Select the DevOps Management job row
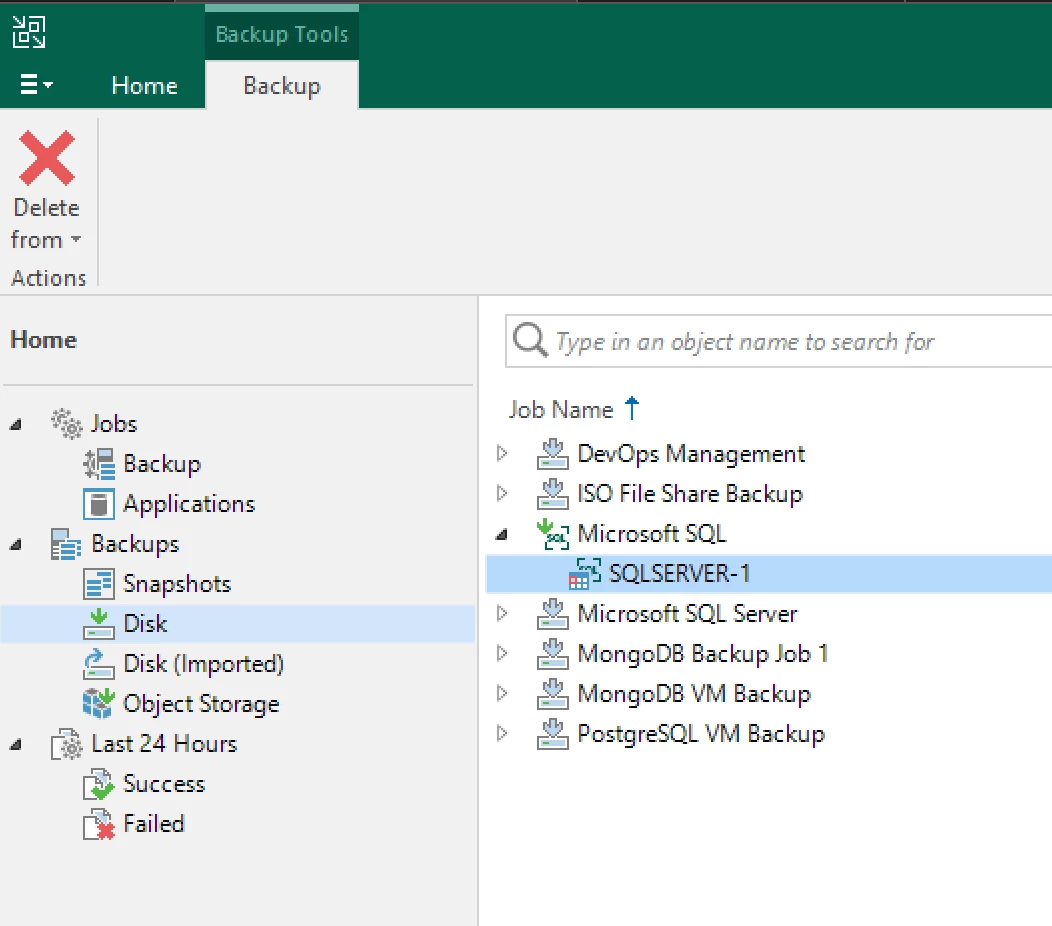Viewport: 1052px width, 926px height. coord(691,454)
